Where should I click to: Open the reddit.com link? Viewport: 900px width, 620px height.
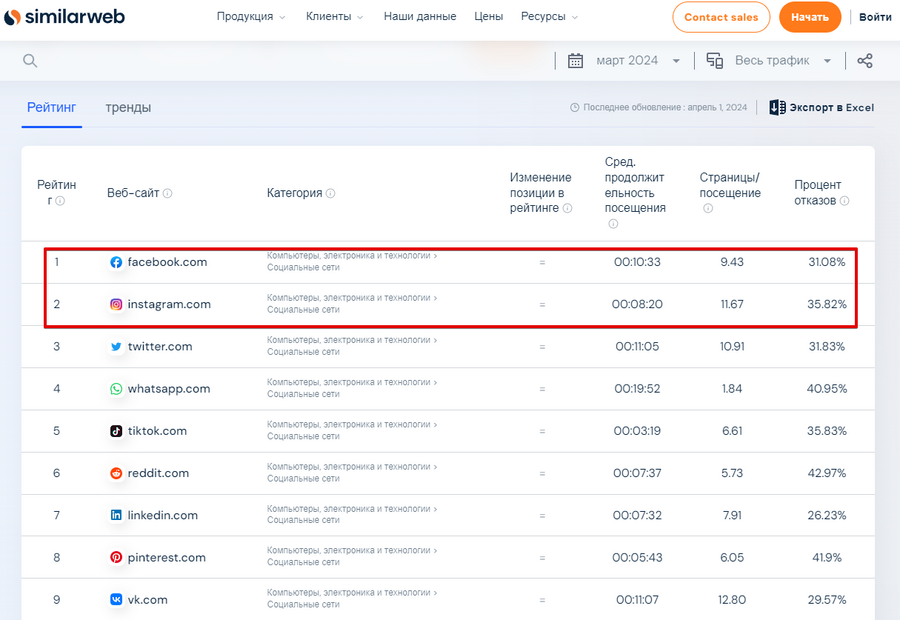[158, 473]
